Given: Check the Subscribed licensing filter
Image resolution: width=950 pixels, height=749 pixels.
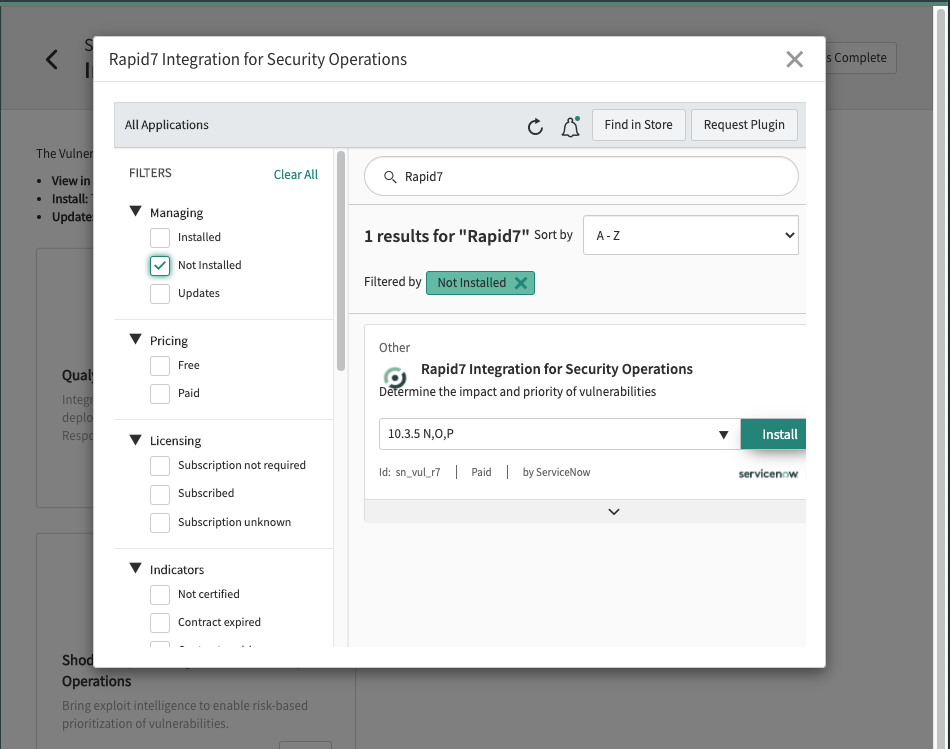Looking at the screenshot, I should [160, 494].
